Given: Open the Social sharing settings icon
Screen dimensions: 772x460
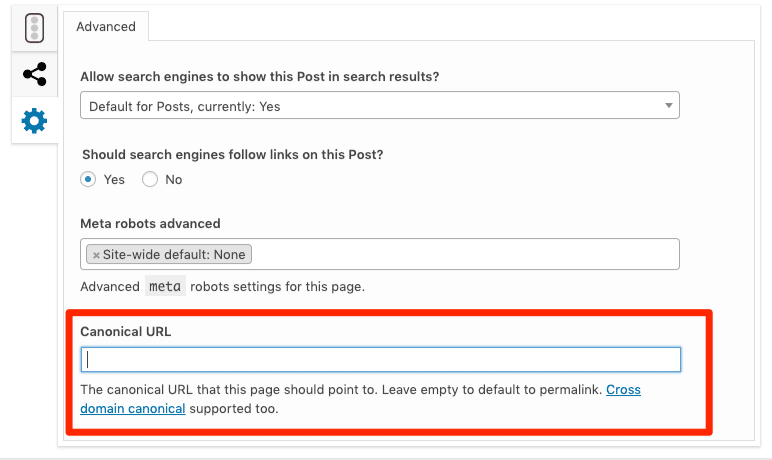Looking at the screenshot, I should (x=34, y=74).
